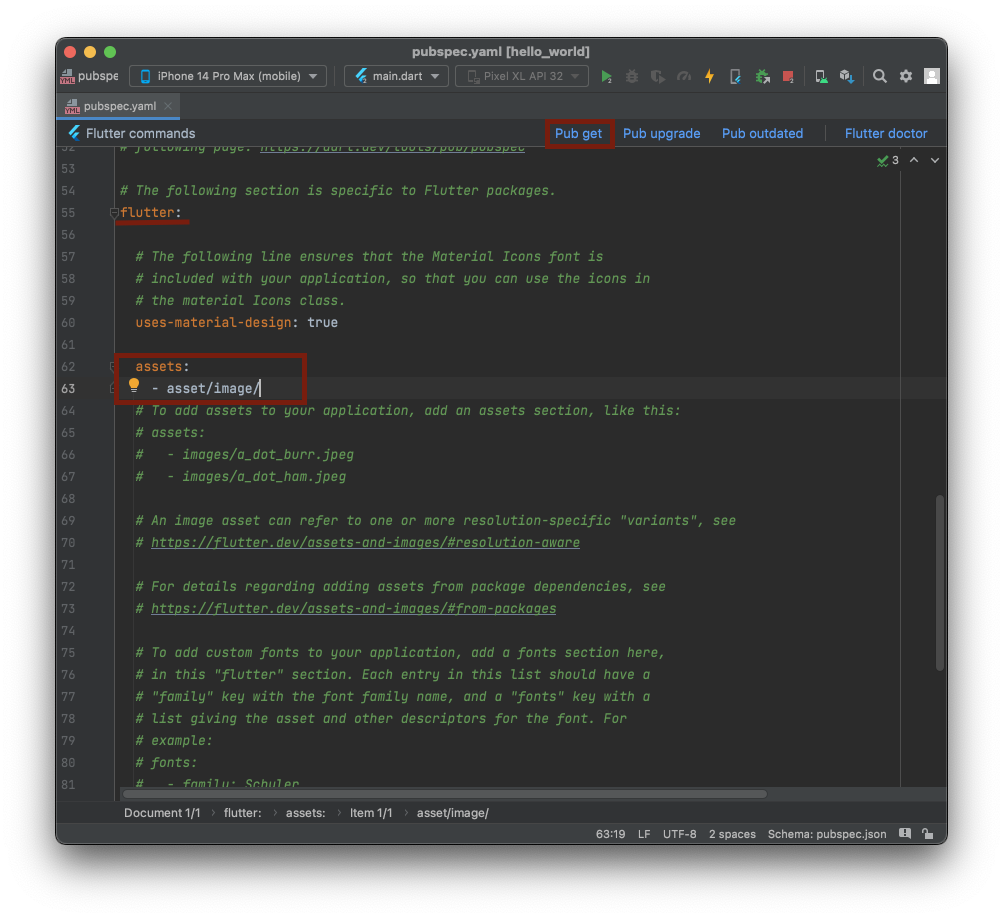Click the Debug bug icon in toolbar
The image size is (1003, 918).
pos(632,77)
